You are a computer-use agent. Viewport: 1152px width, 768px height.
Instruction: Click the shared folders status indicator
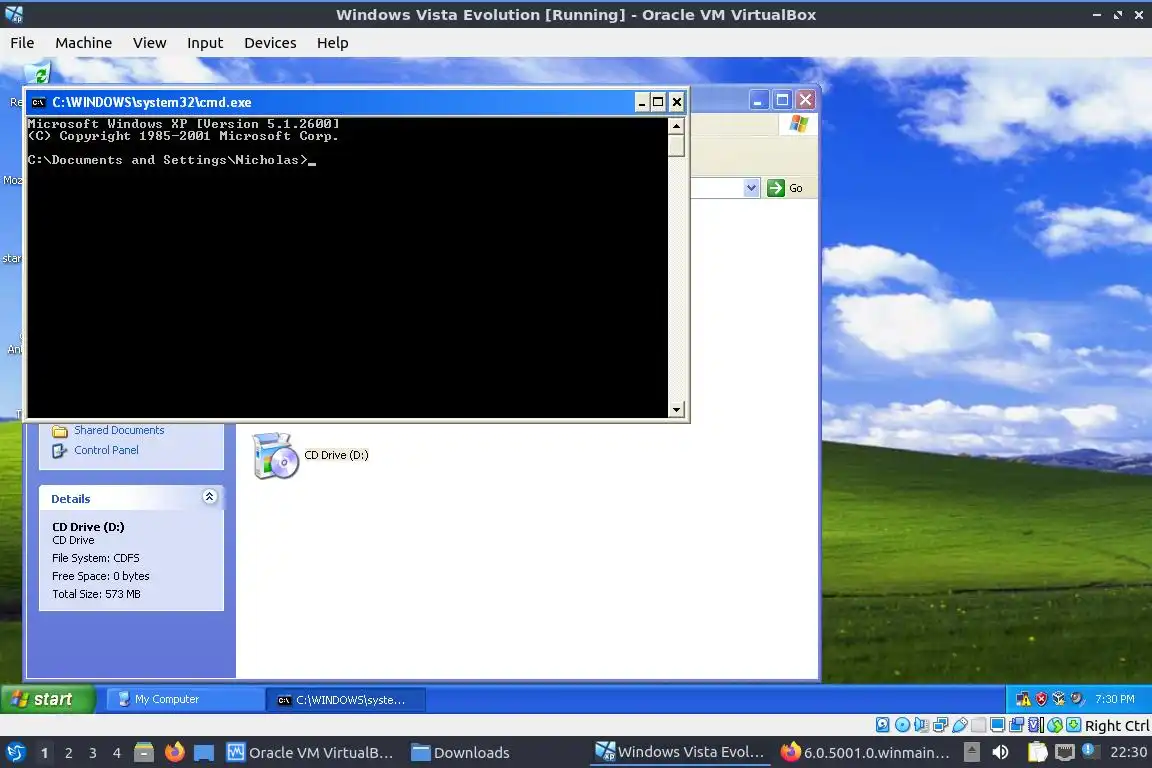(979, 725)
